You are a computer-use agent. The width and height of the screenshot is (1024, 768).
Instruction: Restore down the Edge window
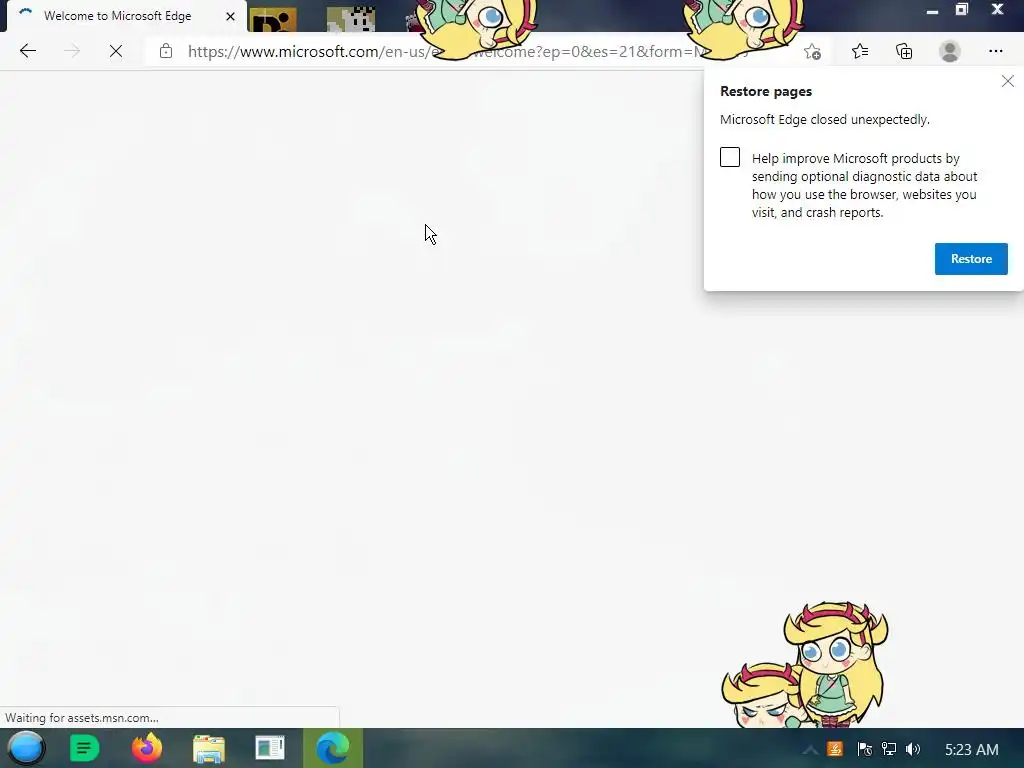coord(962,10)
